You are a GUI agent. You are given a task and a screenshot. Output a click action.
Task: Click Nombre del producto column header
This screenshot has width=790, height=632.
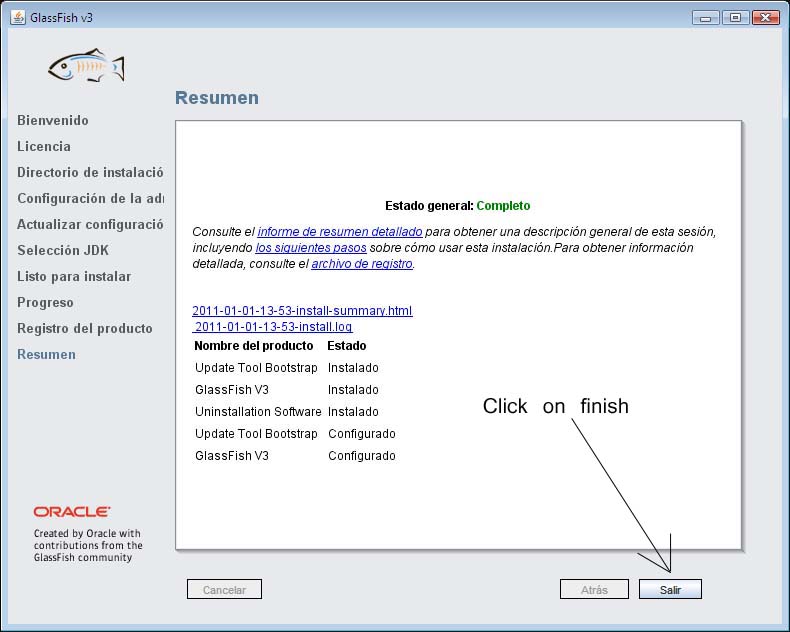[253, 346]
